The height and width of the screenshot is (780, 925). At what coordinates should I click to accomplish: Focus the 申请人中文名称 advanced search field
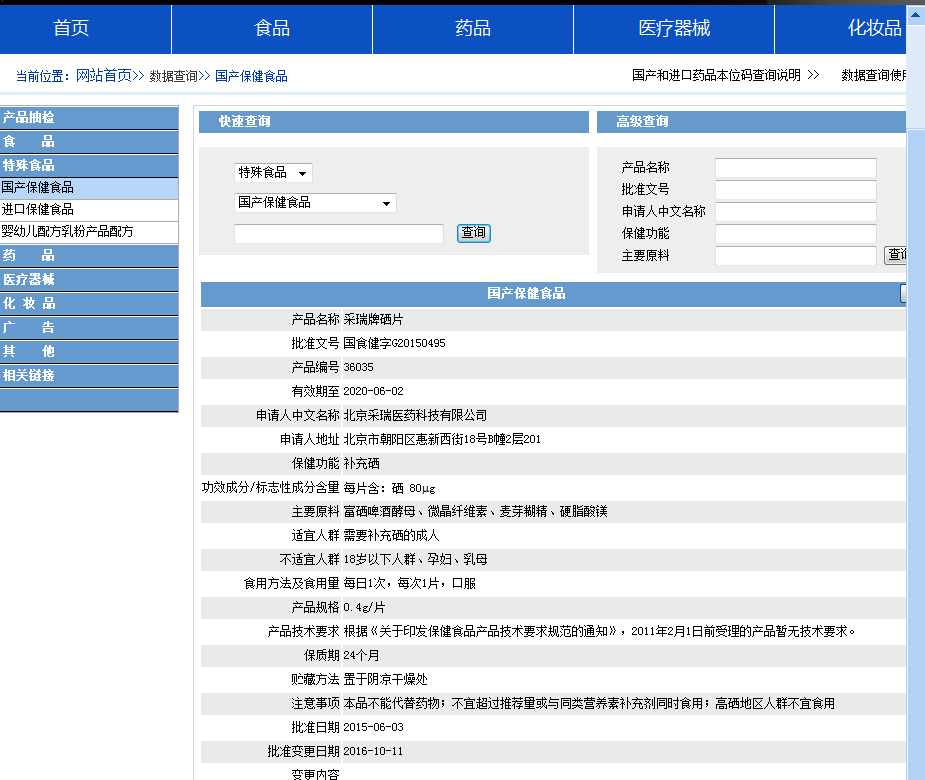pyautogui.click(x=796, y=212)
